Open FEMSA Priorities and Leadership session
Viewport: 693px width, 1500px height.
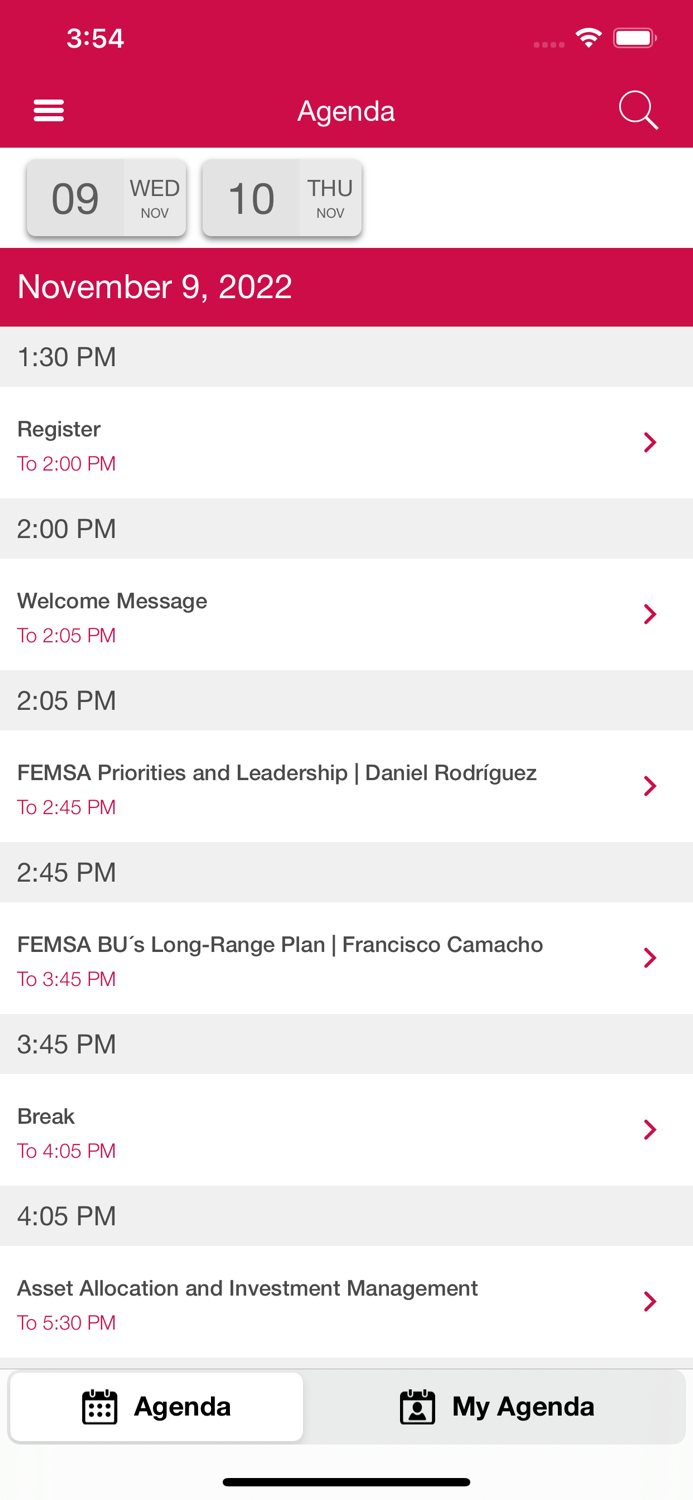click(x=277, y=773)
